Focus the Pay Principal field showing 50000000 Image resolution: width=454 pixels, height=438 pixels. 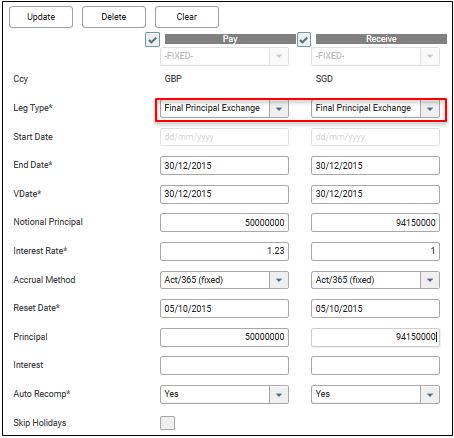224,337
